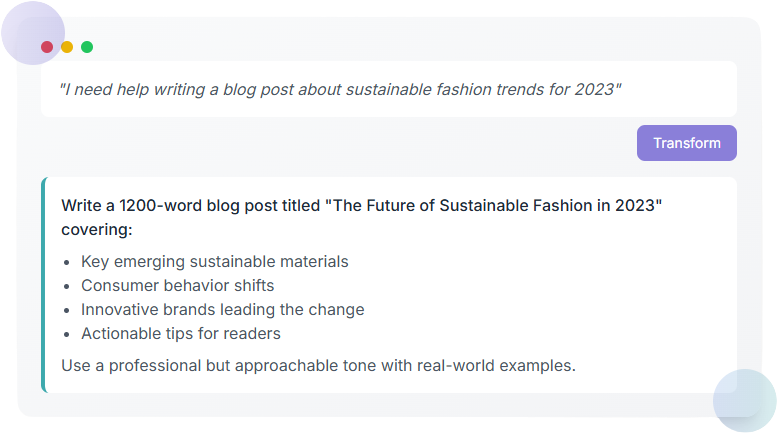
Task: Select "Consumer behavior shifts" list item
Action: [177, 286]
